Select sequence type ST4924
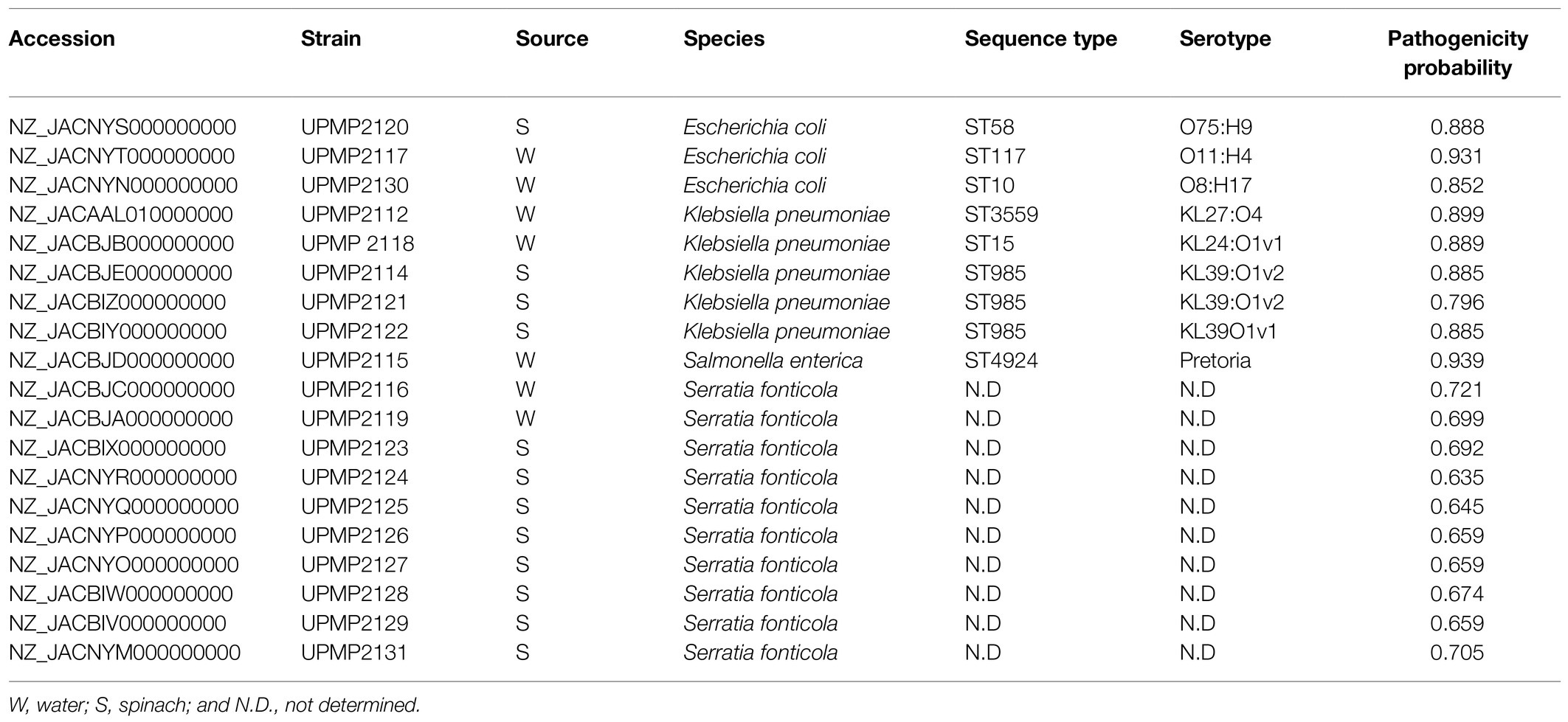This screenshot has height=722, width=1568. pos(1001,361)
